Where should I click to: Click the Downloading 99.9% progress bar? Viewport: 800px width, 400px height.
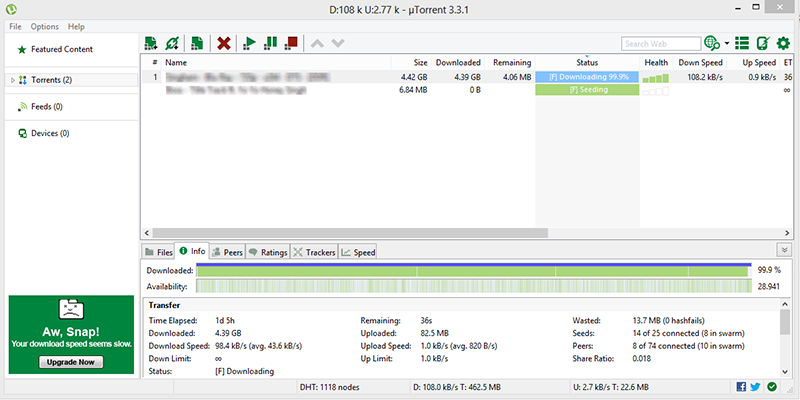pos(587,77)
